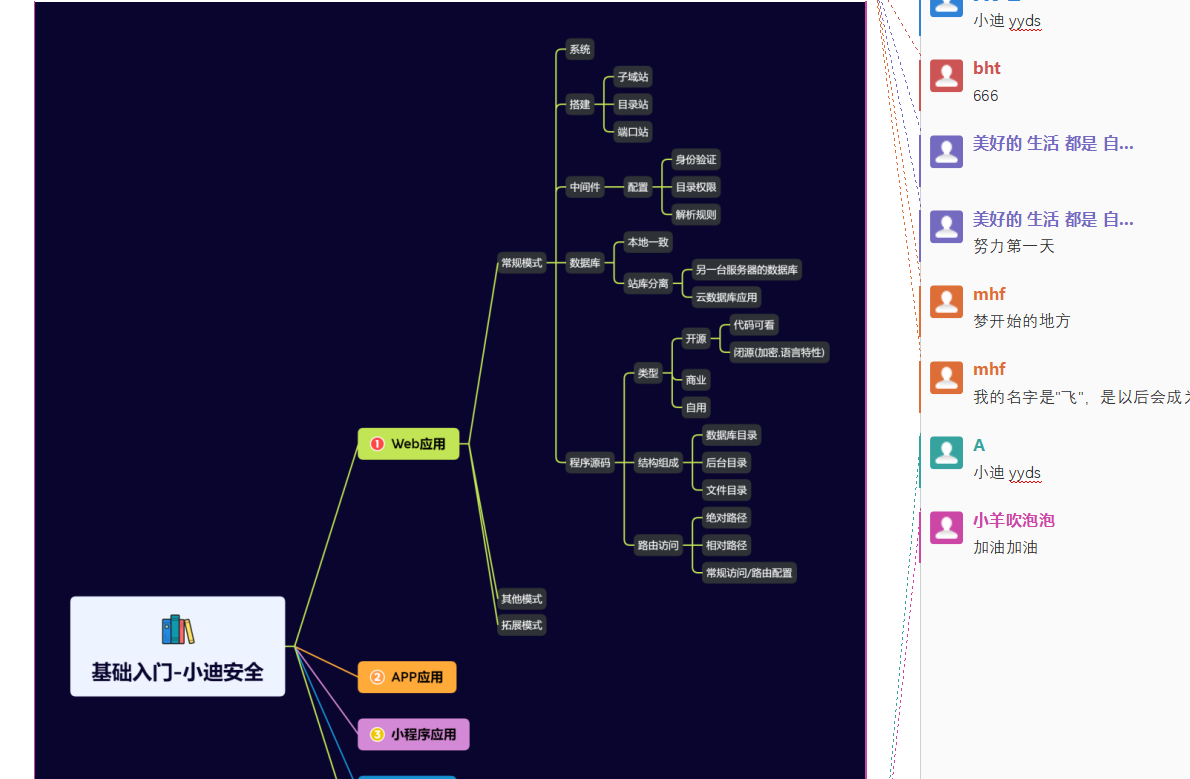Image resolution: width=1190 pixels, height=779 pixels.
Task: Click the 其他模式 node
Action: tap(521, 599)
